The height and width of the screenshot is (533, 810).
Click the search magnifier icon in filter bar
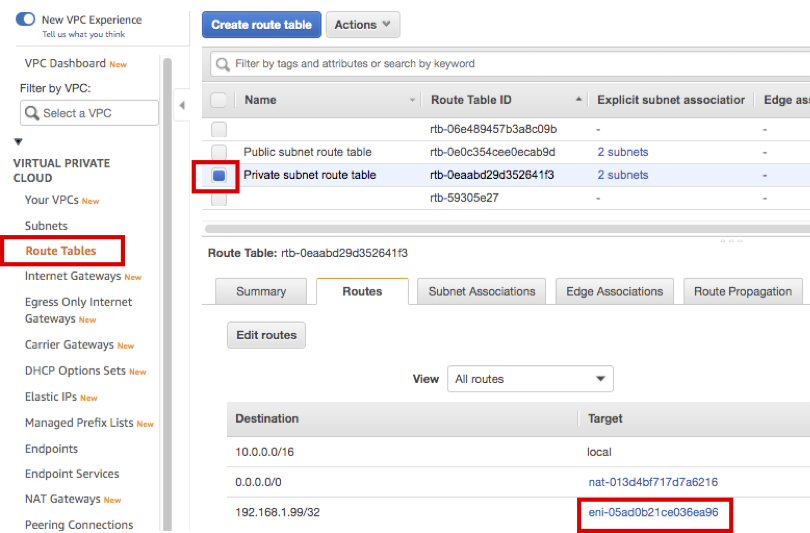(x=222, y=64)
